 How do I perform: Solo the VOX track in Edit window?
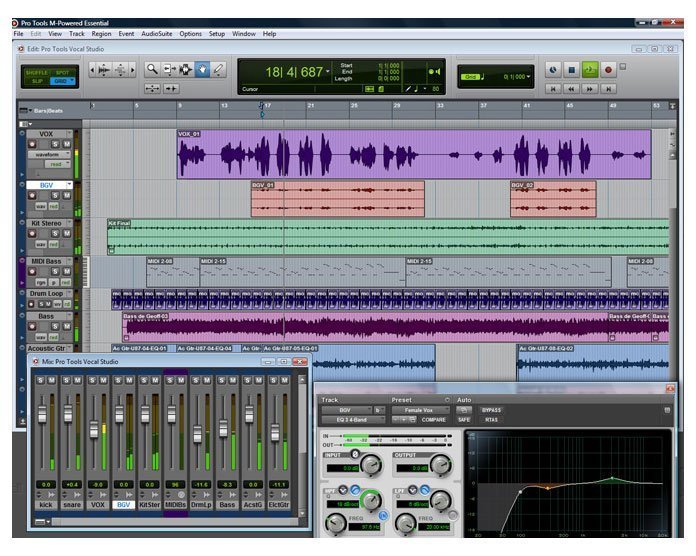click(55, 144)
